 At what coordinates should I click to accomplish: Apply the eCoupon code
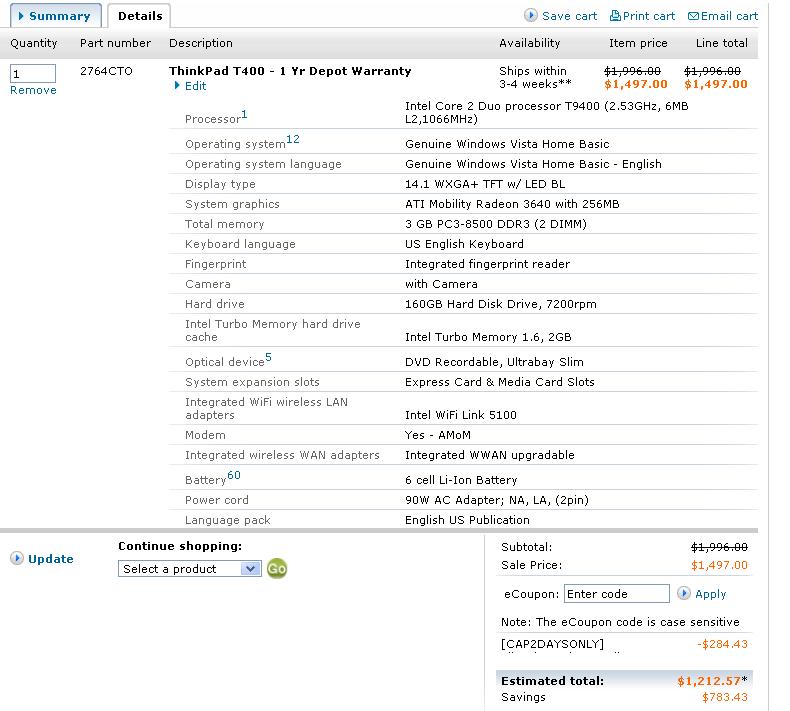pyautogui.click(x=710, y=594)
